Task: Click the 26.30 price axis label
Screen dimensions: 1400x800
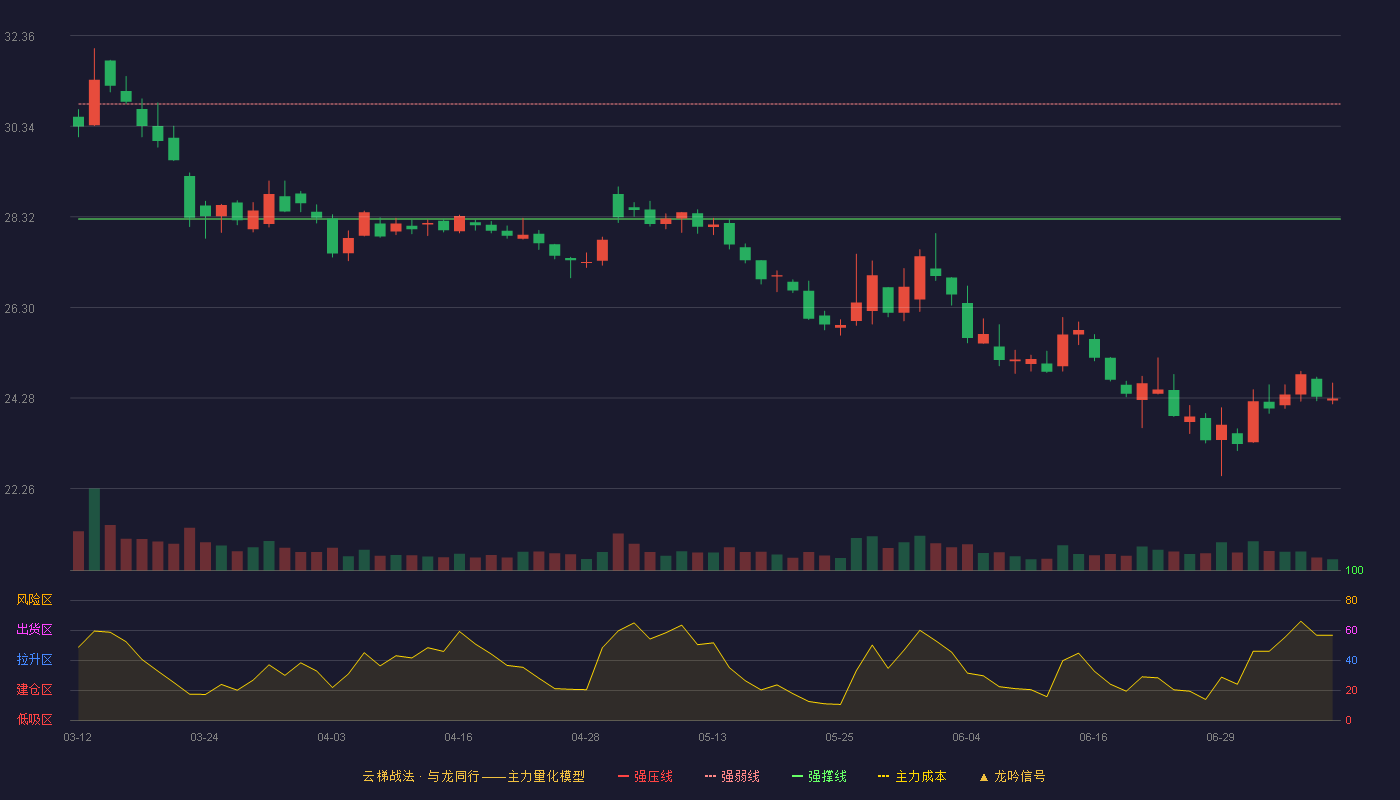Action: (x=19, y=309)
